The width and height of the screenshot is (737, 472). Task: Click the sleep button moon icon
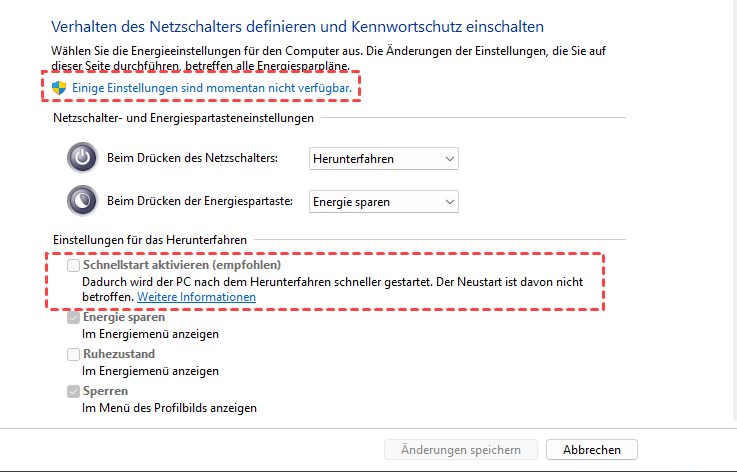tap(82, 201)
